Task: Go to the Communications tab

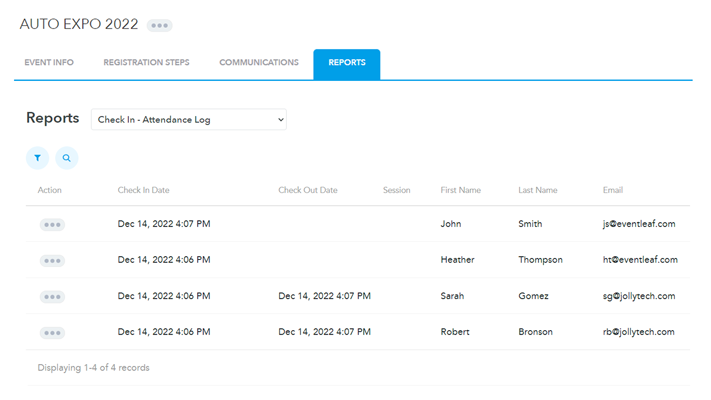Action: (x=259, y=63)
